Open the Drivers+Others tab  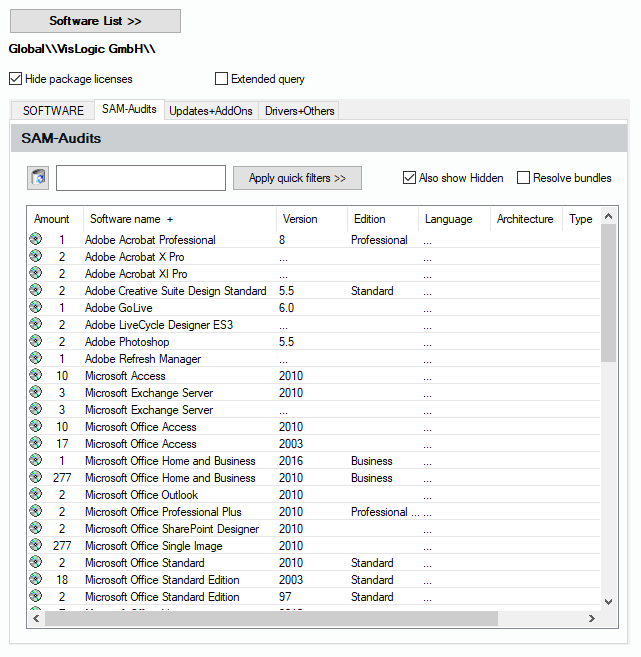[299, 111]
